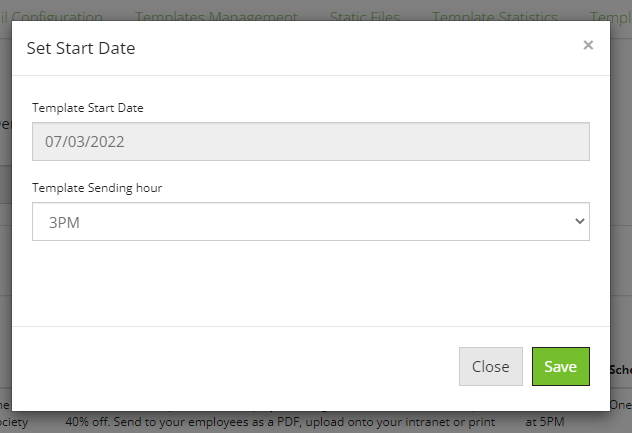Switch to the Templates Management tab
This screenshot has height=433, width=632.
[216, 17]
